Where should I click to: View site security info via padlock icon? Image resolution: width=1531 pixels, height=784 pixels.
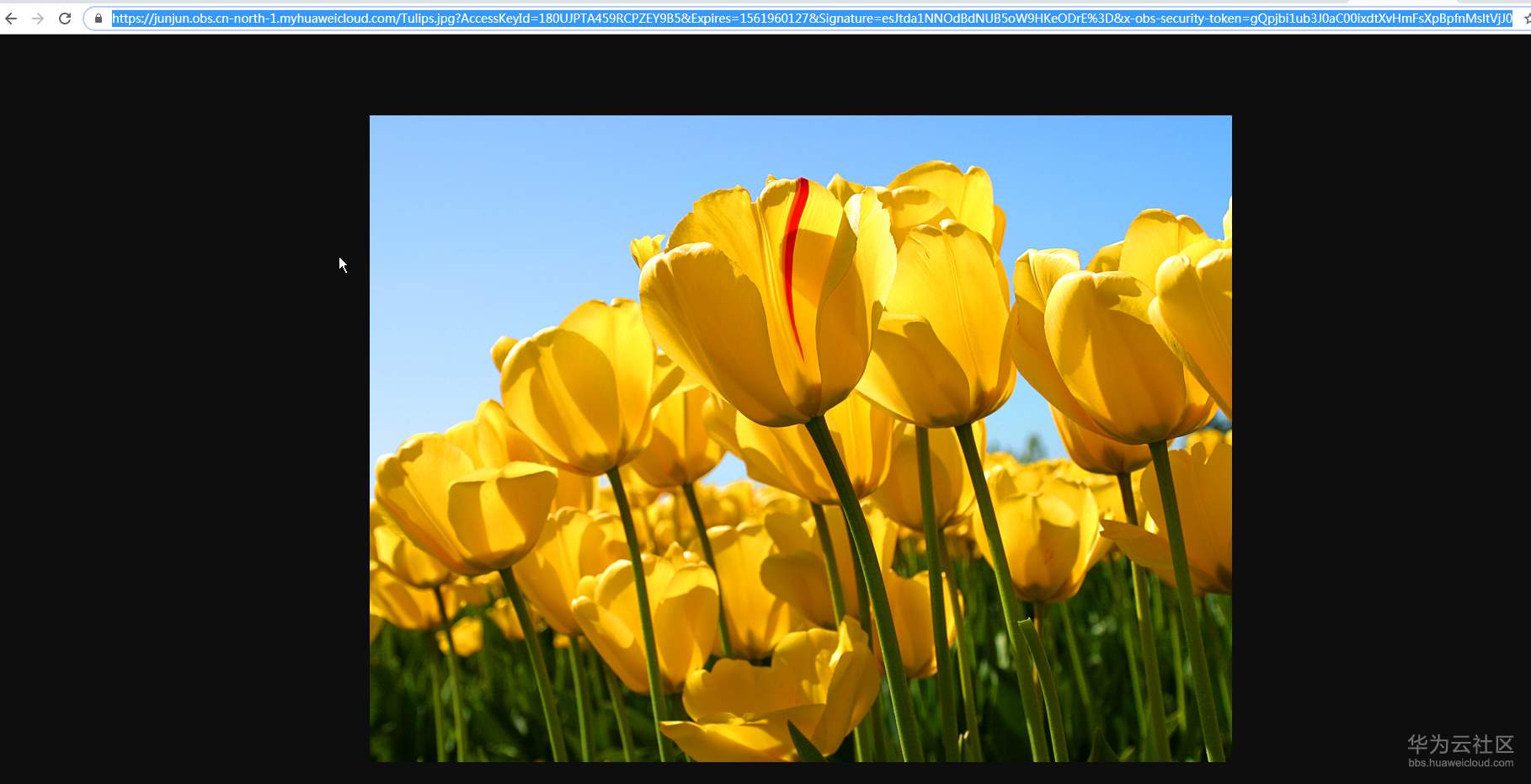[99, 18]
